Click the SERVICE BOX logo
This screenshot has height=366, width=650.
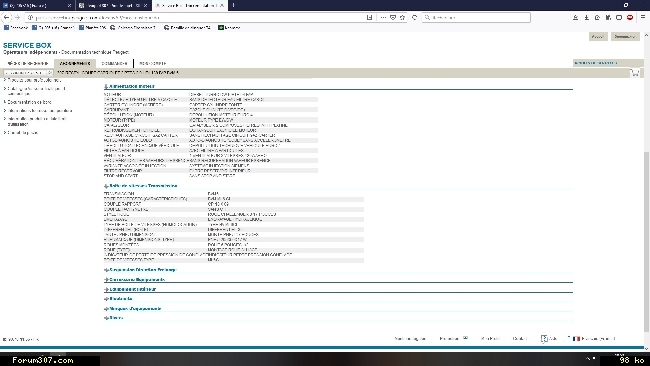[x=27, y=45]
